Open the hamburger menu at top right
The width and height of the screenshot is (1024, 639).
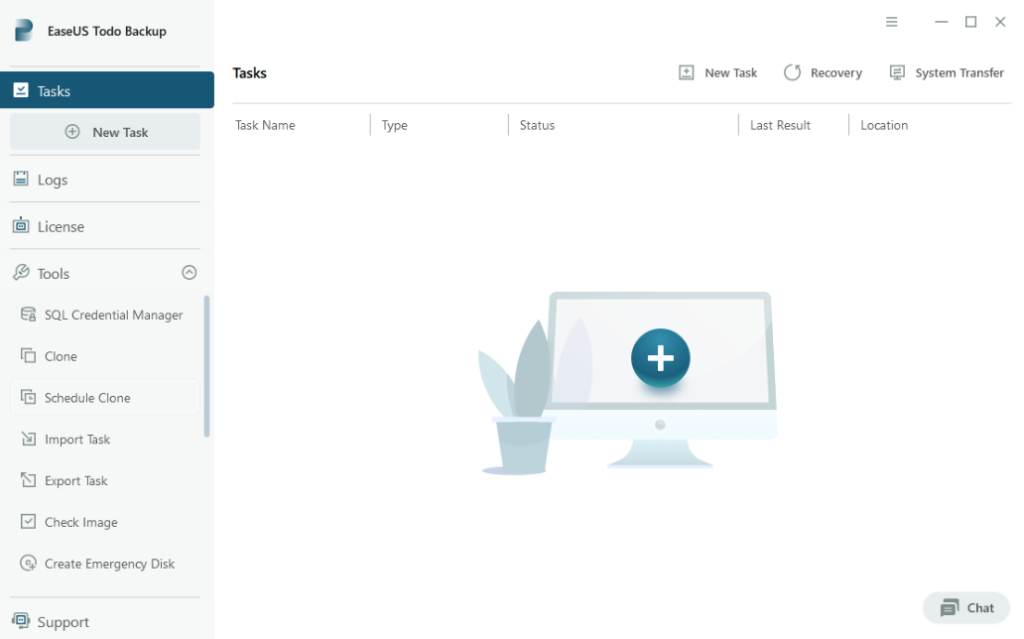(891, 21)
